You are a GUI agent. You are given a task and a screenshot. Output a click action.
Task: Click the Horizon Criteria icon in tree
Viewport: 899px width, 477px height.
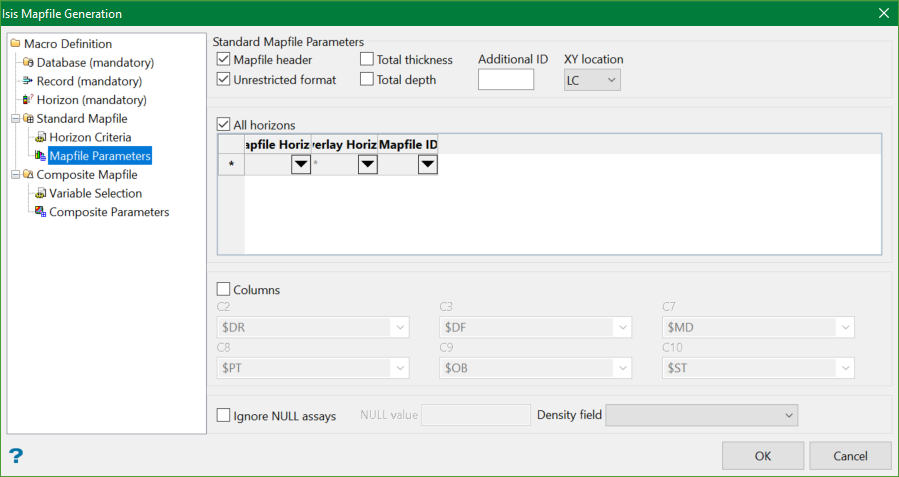click(x=40, y=137)
